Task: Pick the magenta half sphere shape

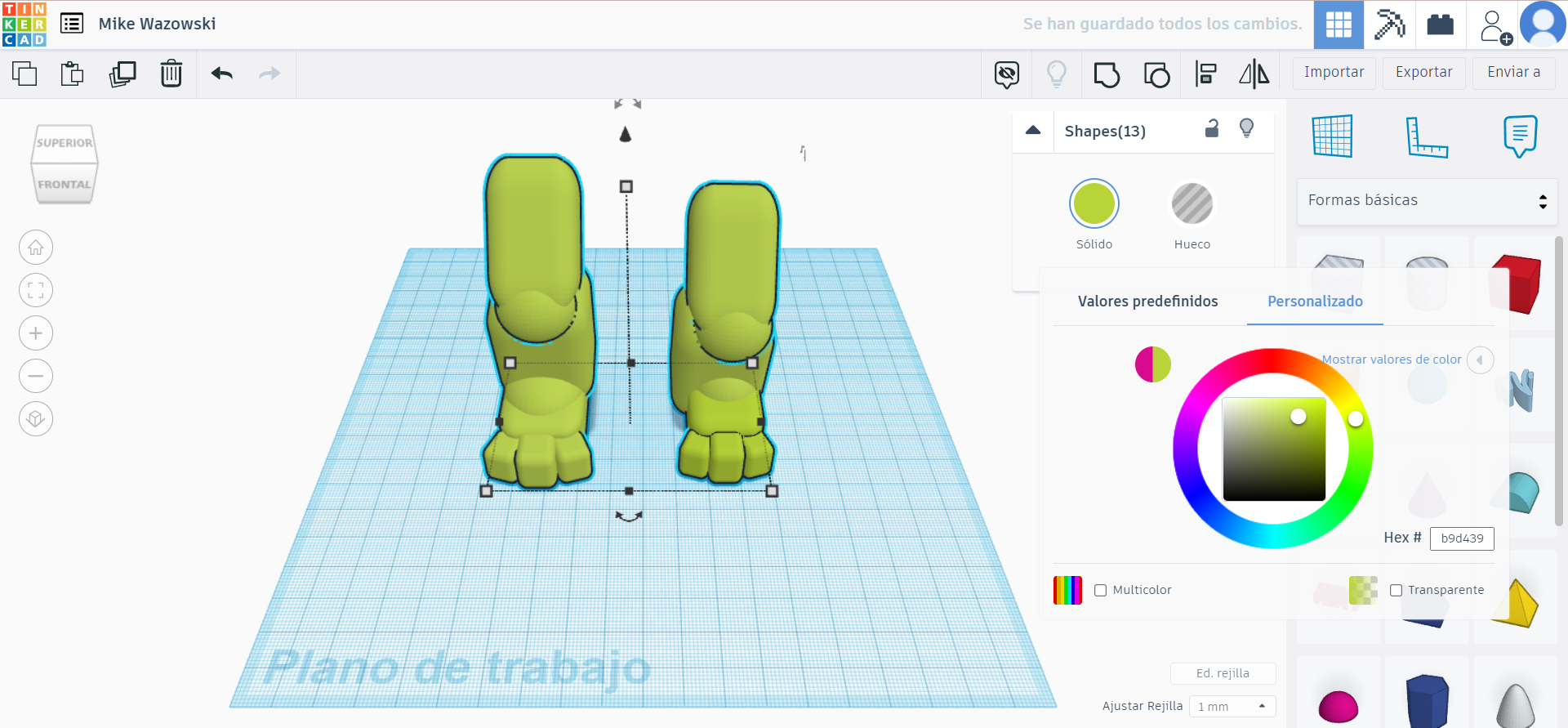Action: [x=1339, y=706]
